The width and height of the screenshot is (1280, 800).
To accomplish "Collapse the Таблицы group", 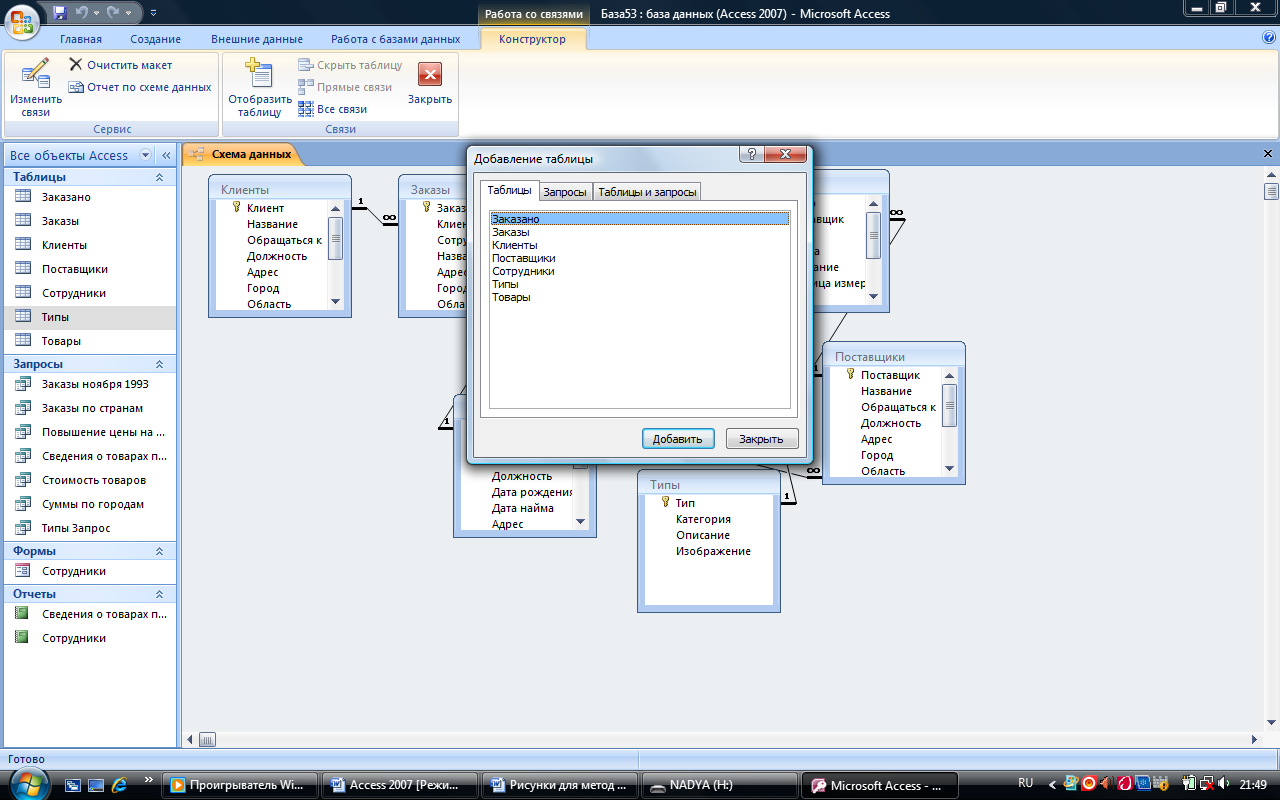I will (x=159, y=177).
